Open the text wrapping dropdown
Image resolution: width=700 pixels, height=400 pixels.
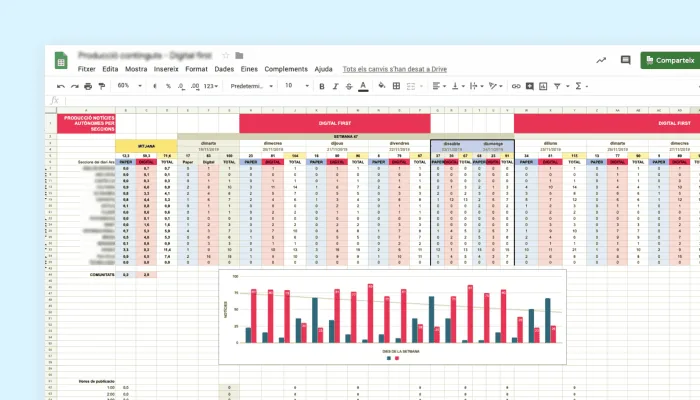(x=477, y=86)
